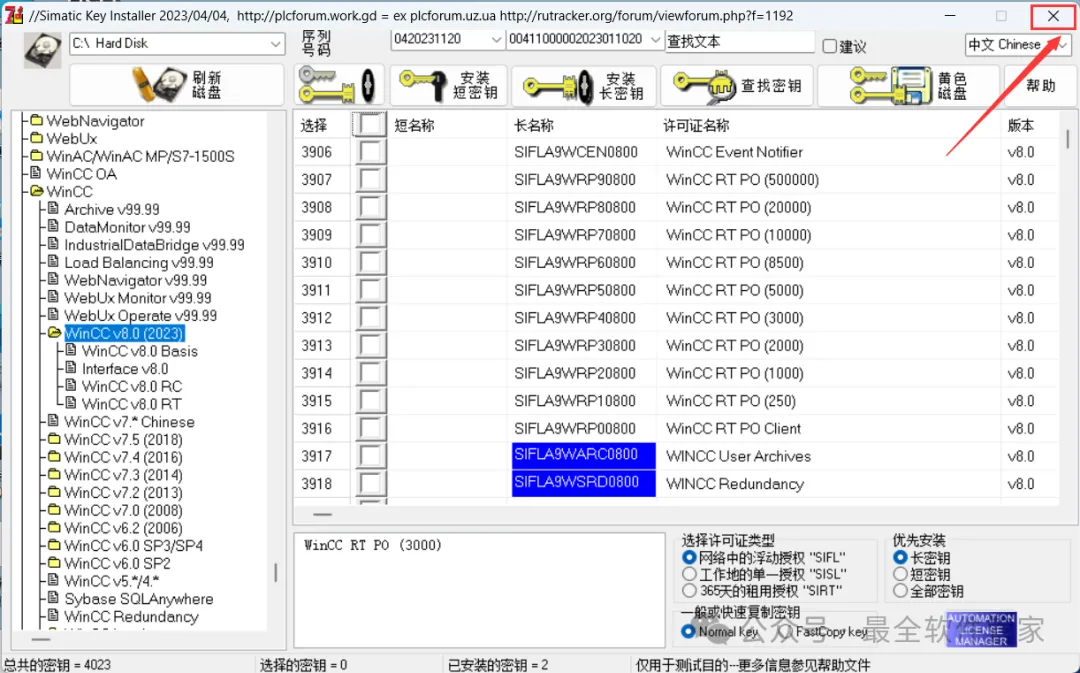The width and height of the screenshot is (1080, 673).
Task: Select WinCC Redundancy tree item
Action: click(131, 617)
